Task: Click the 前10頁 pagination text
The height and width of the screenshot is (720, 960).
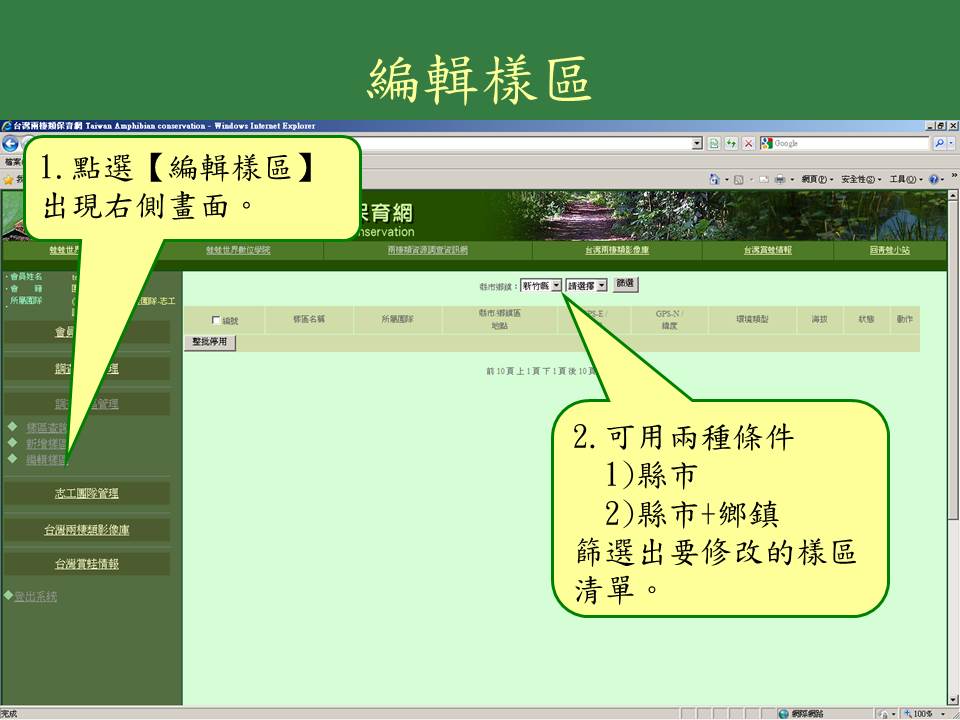Action: point(498,372)
